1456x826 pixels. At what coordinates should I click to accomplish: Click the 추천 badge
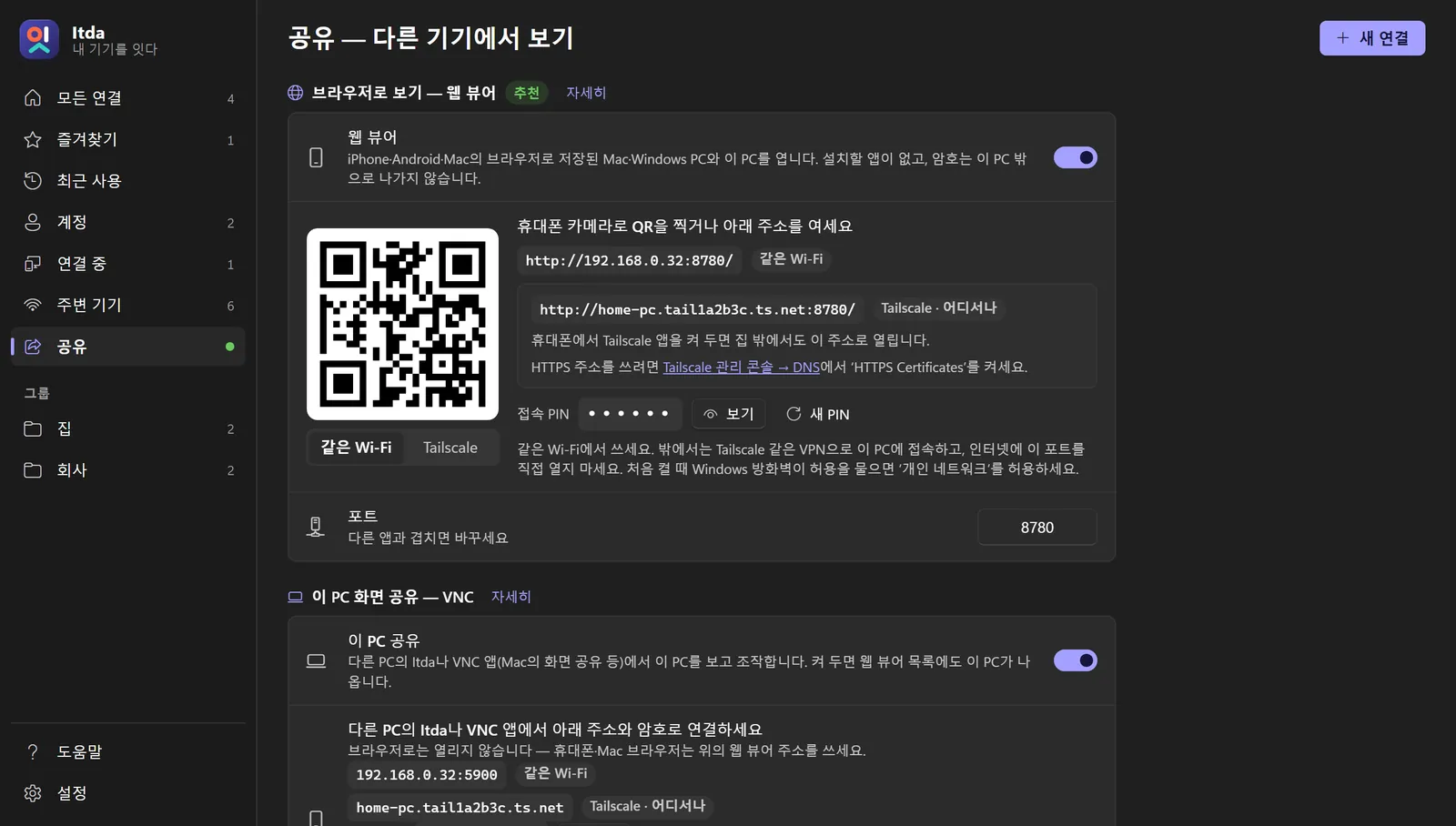pos(527,93)
